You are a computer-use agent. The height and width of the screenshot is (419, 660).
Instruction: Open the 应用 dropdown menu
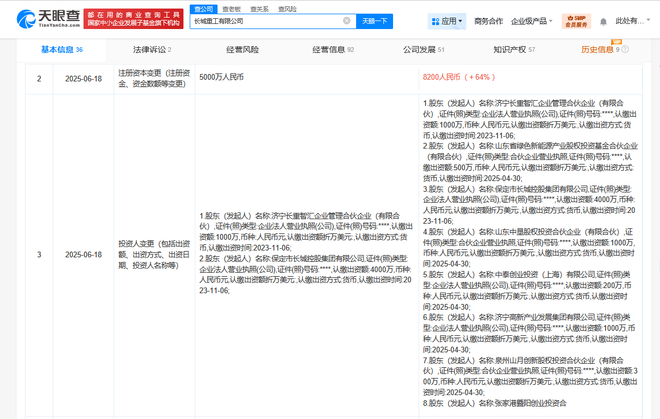[x=448, y=21]
